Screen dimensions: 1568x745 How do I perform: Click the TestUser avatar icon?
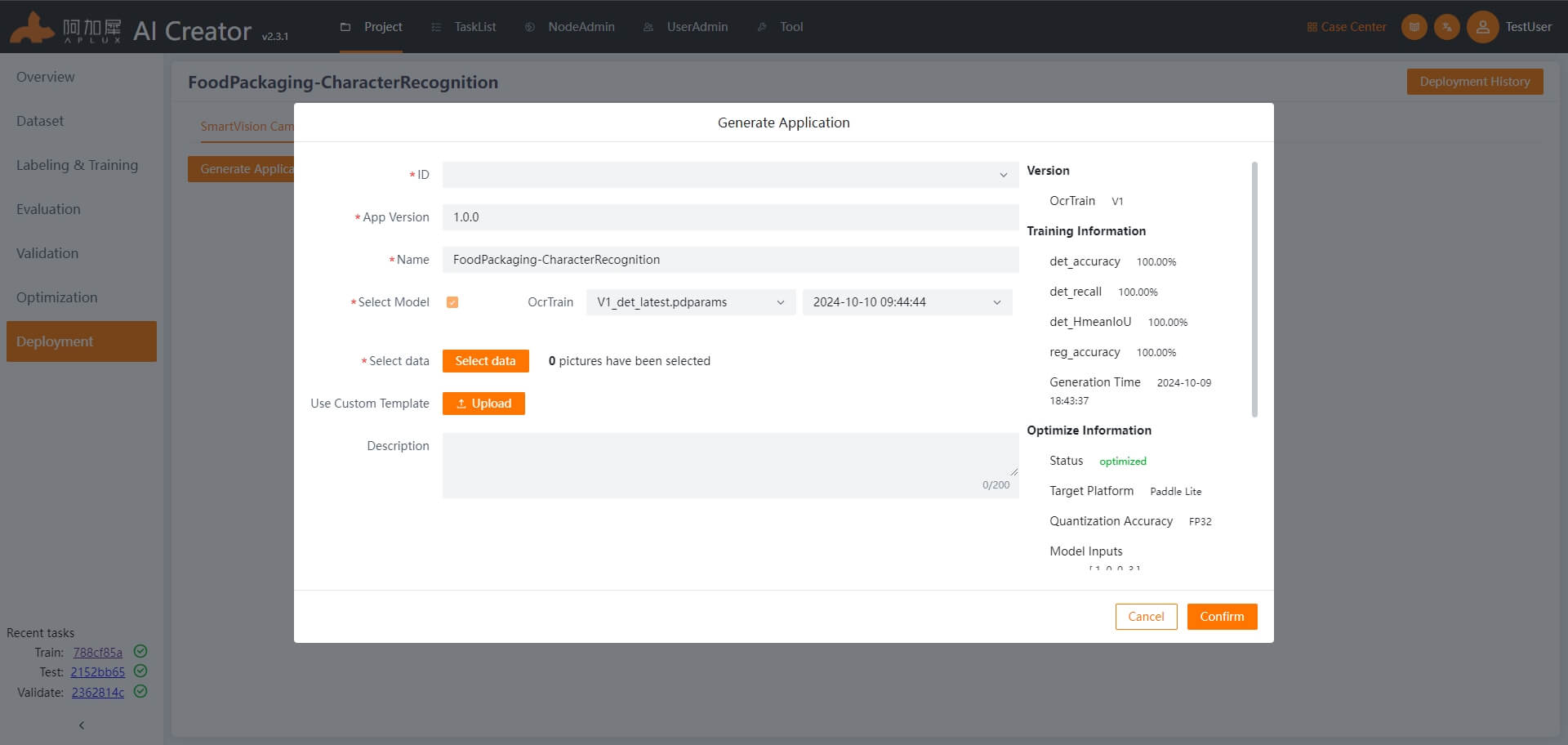click(x=1482, y=27)
